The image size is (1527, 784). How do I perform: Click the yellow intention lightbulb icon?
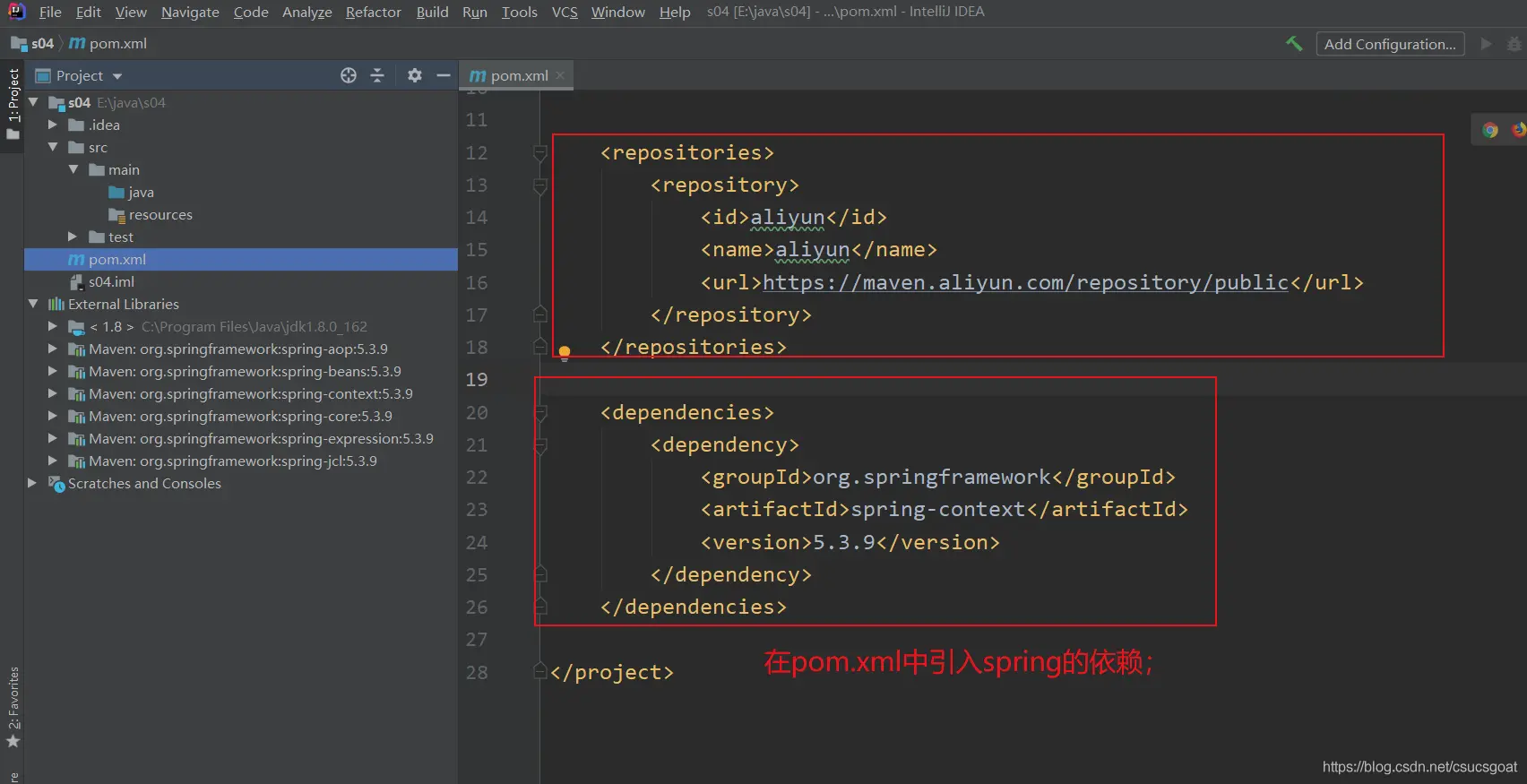[x=565, y=352]
